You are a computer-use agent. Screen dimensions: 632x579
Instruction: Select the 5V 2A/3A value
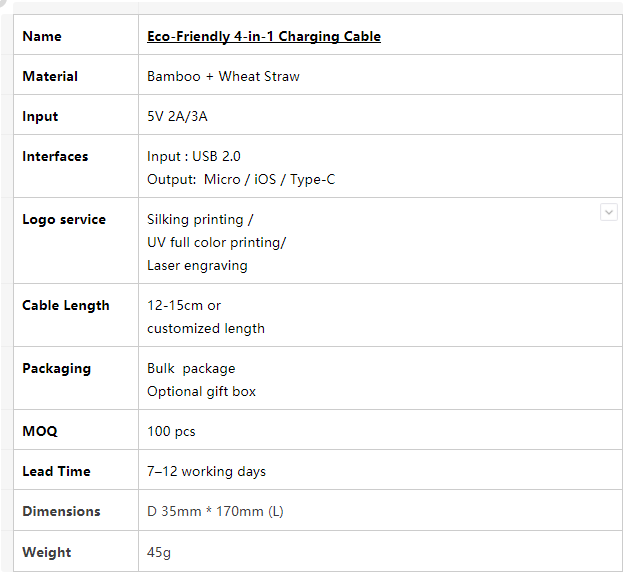(177, 116)
